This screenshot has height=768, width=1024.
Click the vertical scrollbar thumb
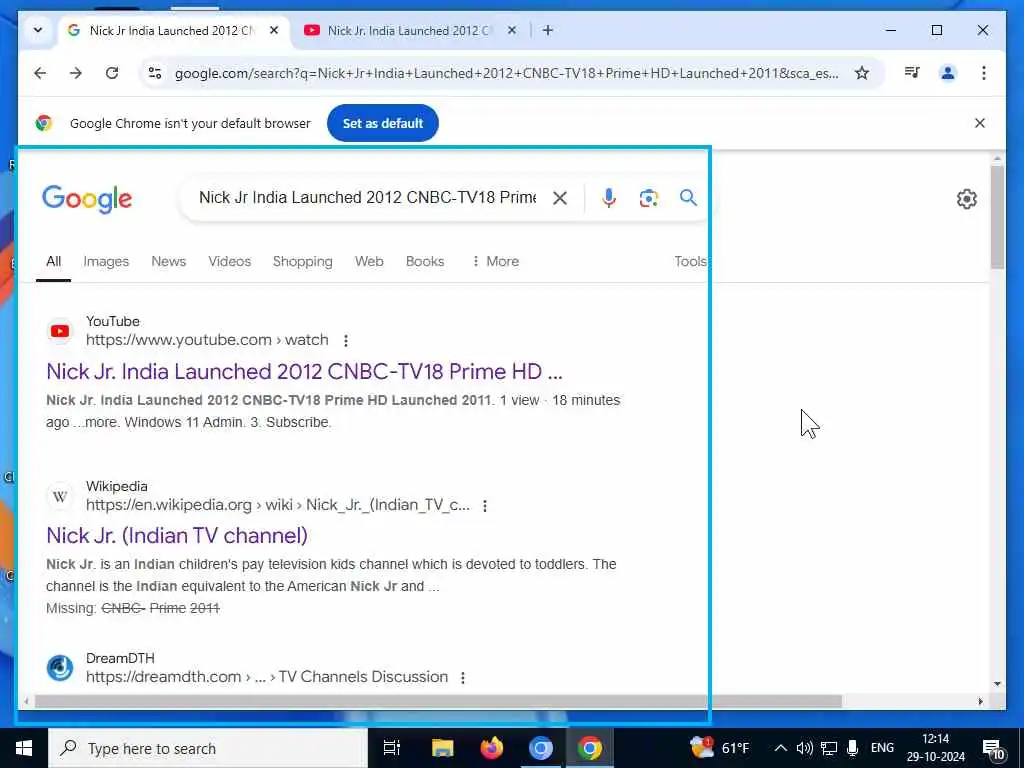tap(997, 217)
